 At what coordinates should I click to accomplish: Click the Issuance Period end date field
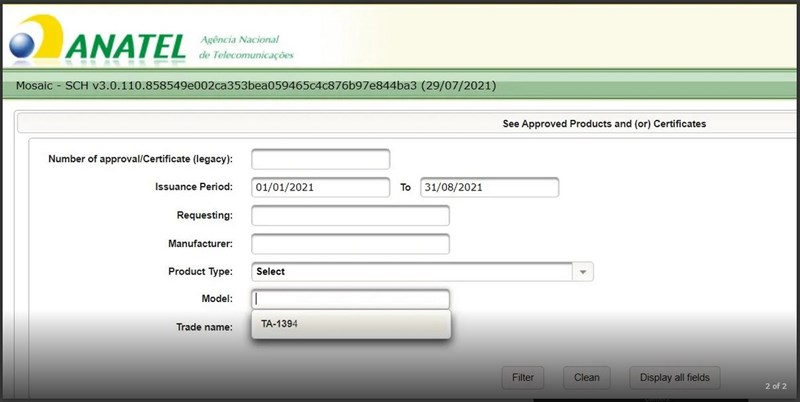(x=489, y=187)
